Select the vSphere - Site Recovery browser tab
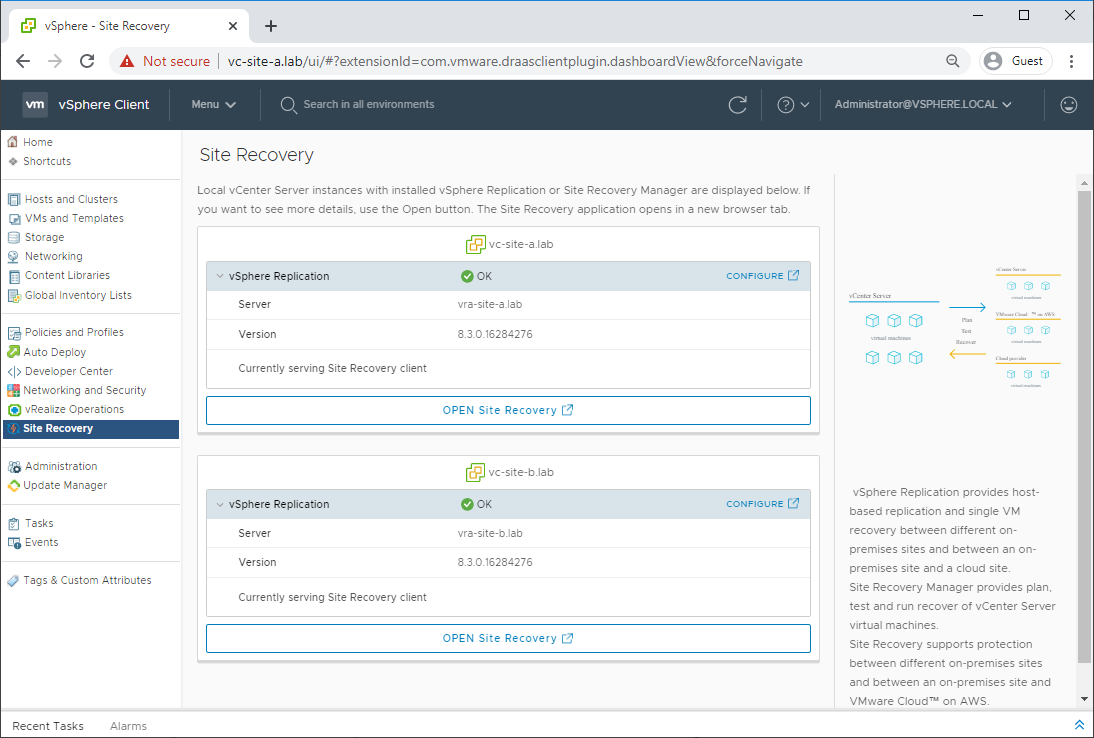Image resolution: width=1094 pixels, height=738 pixels. [x=129, y=26]
